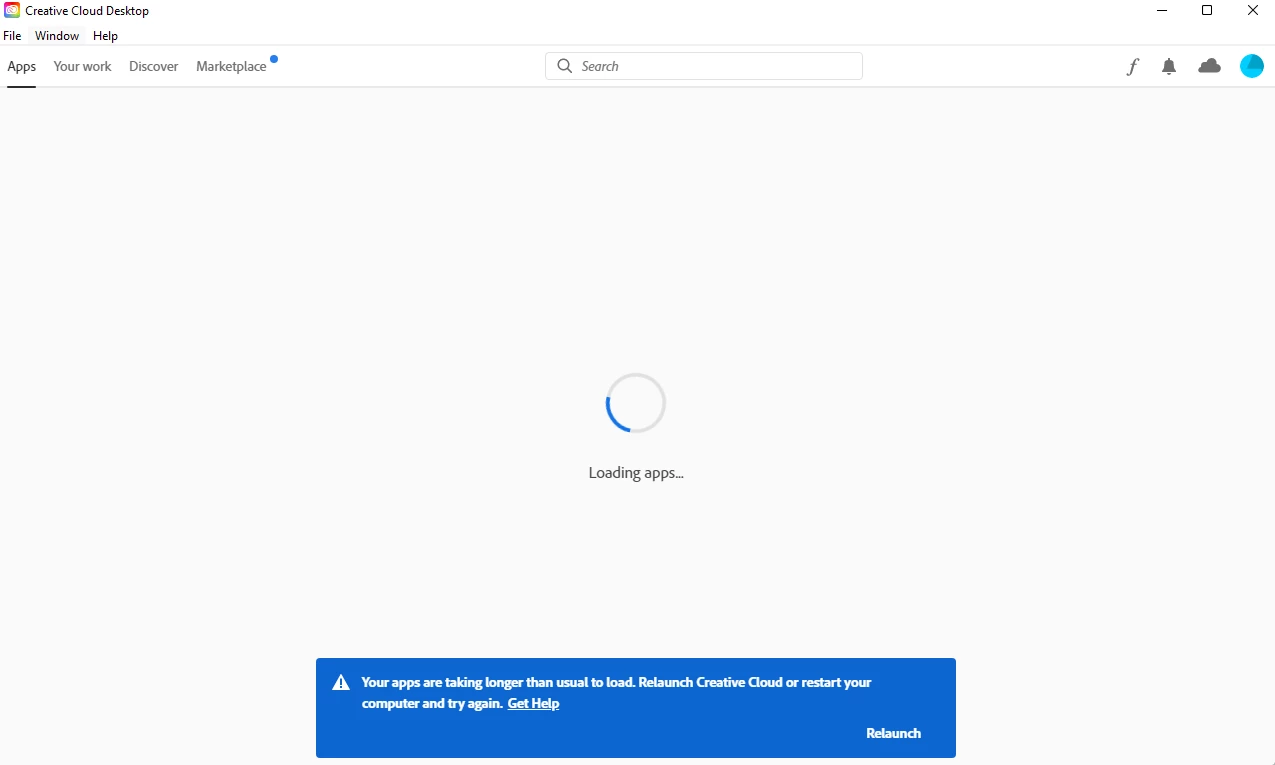Viewport: 1275px width, 765px height.
Task: Click the search magnifier icon
Action: tap(565, 66)
